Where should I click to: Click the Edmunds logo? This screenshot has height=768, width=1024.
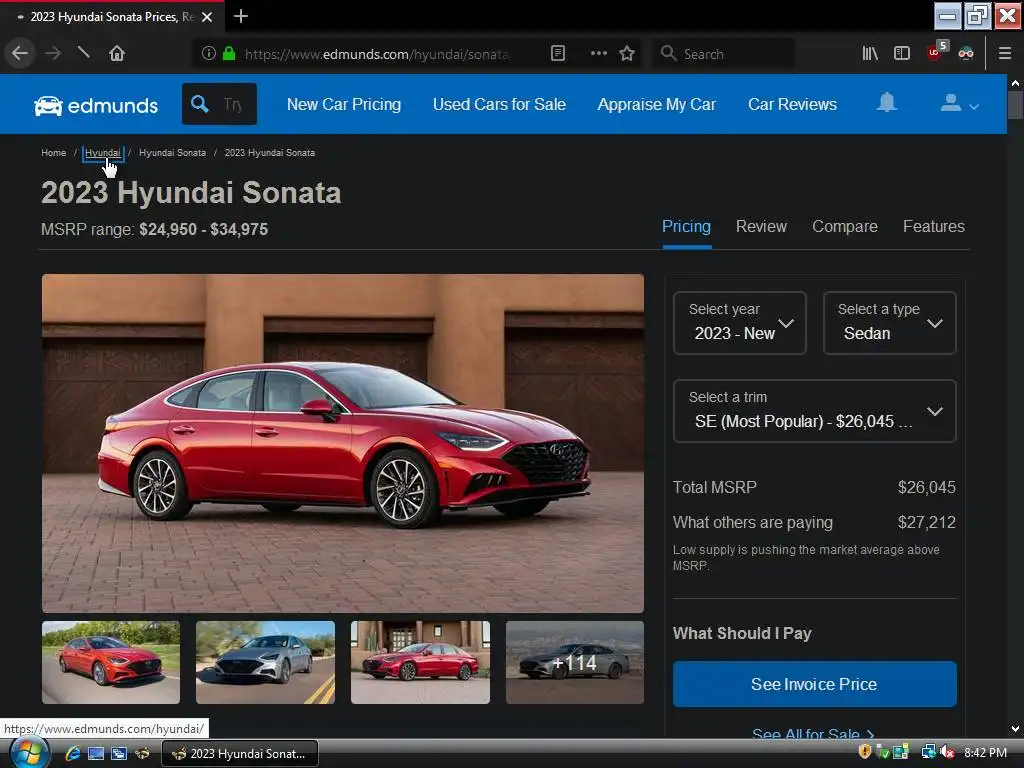point(96,105)
